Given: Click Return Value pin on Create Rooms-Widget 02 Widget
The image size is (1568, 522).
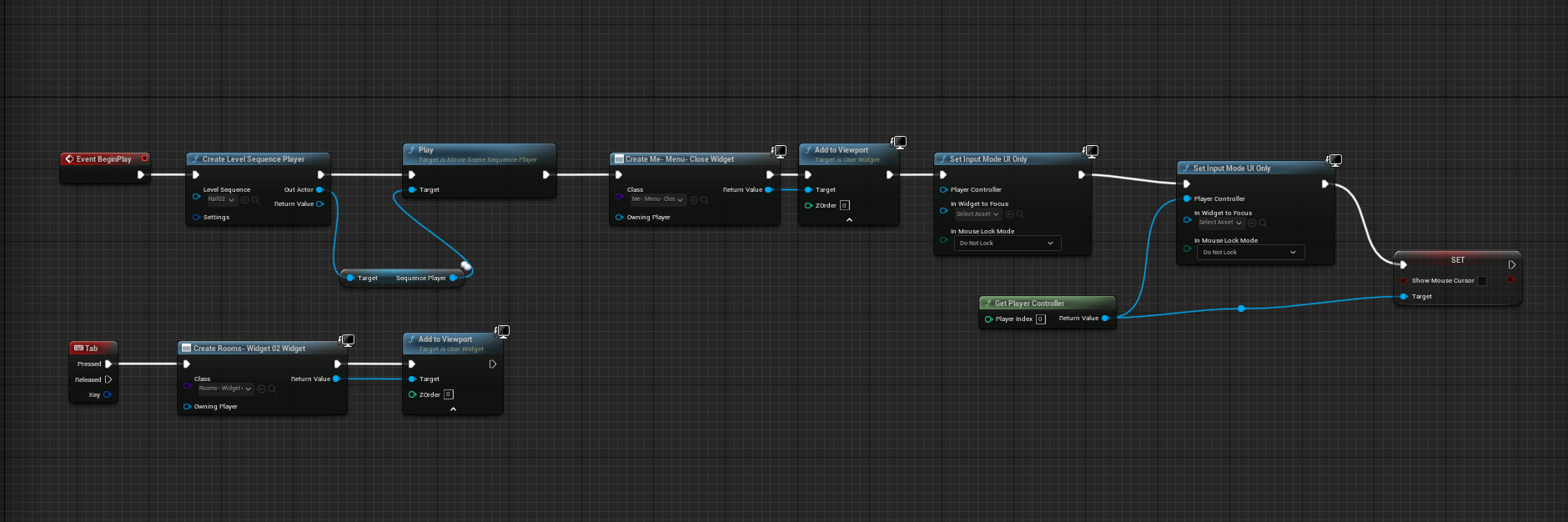Looking at the screenshot, I should pos(336,379).
